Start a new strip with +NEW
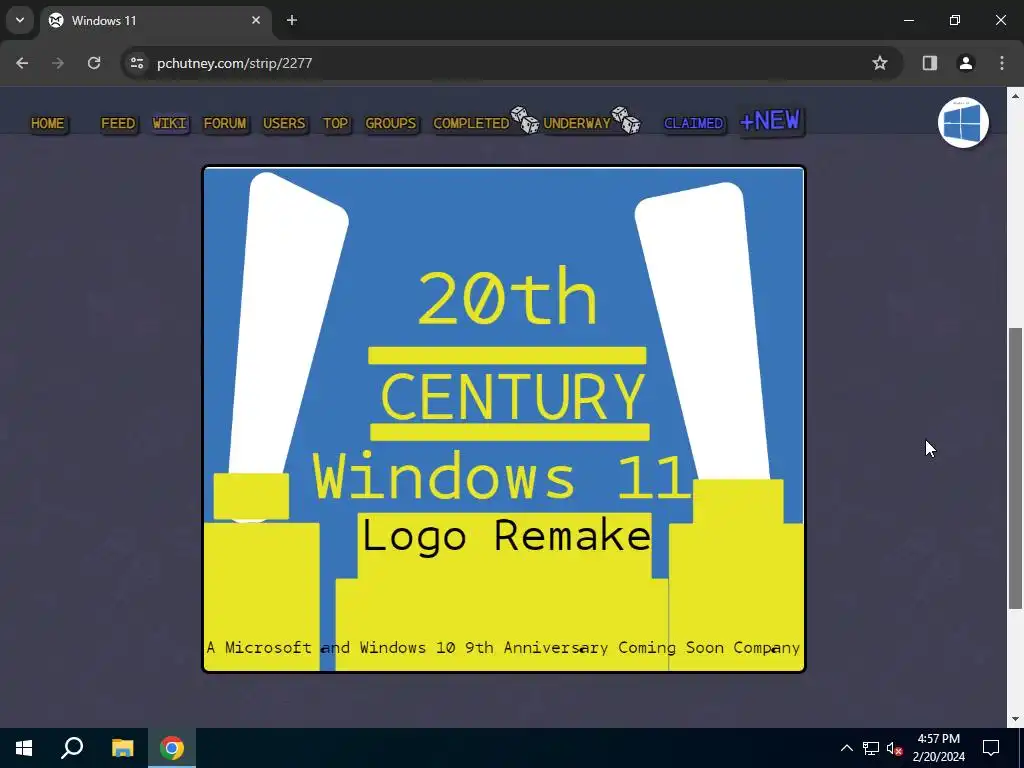 [770, 121]
